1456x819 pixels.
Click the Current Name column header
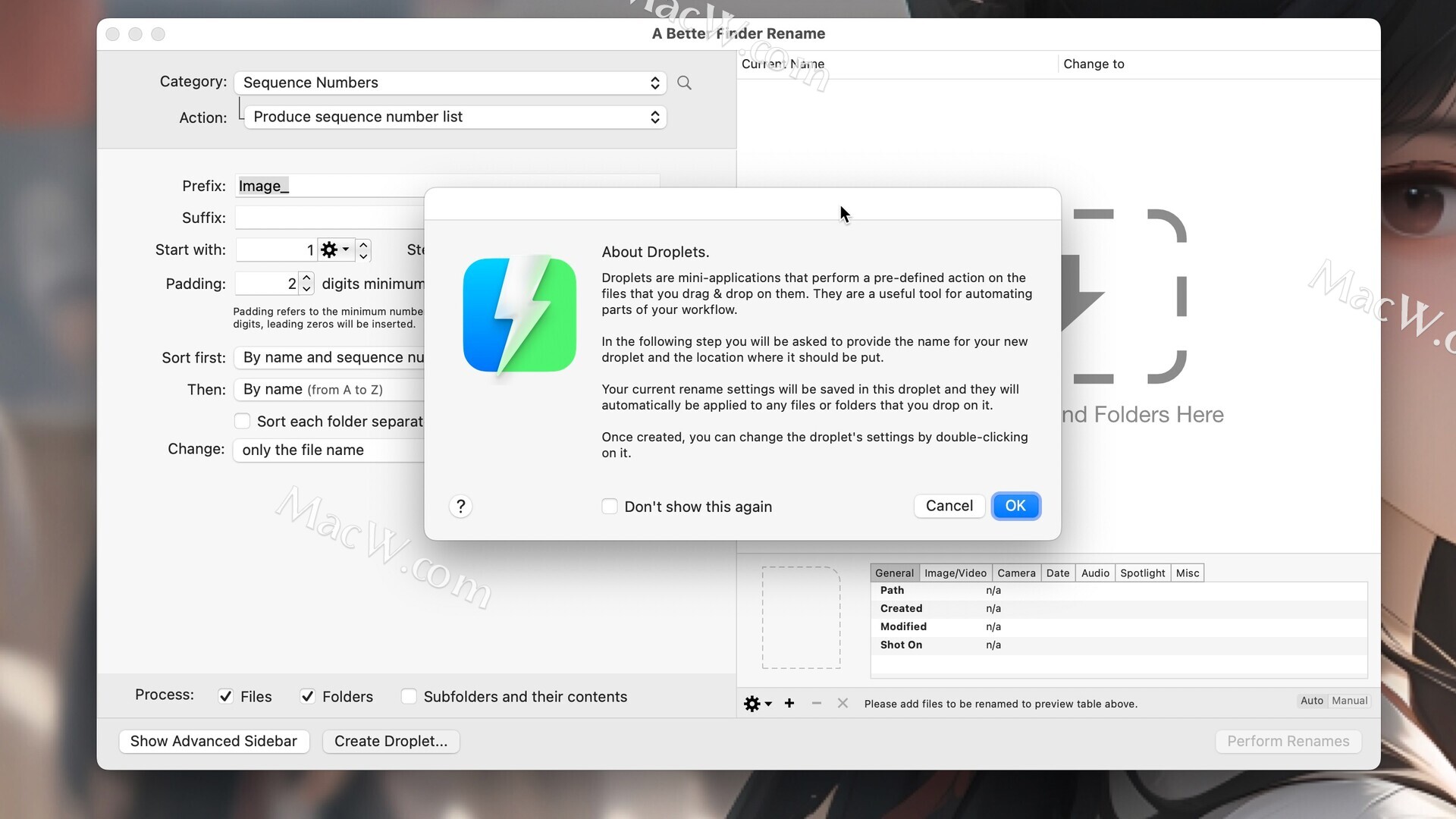click(x=897, y=64)
